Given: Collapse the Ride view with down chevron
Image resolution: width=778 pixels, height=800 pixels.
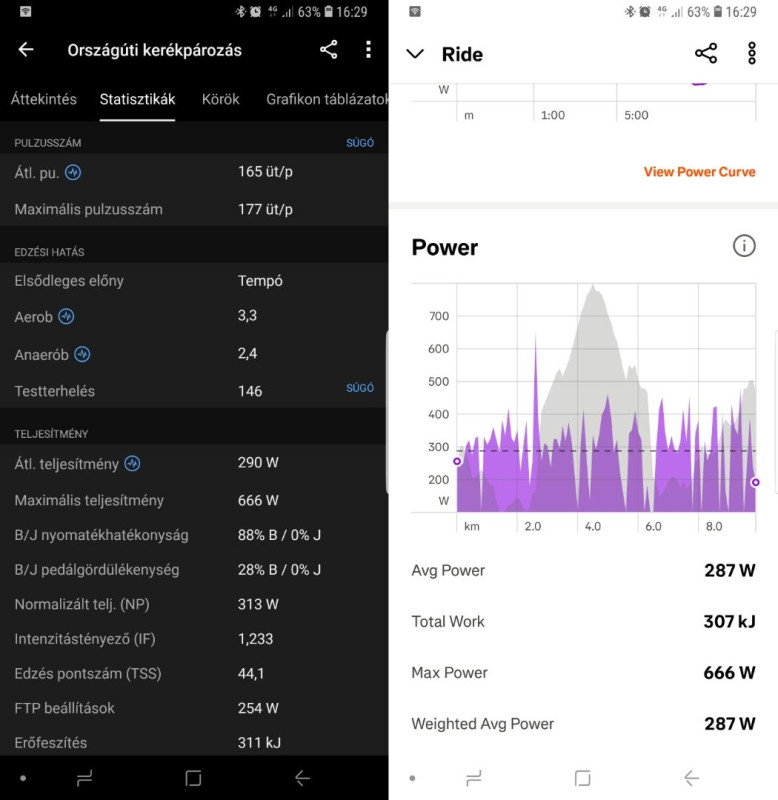Looking at the screenshot, I should pos(415,54).
